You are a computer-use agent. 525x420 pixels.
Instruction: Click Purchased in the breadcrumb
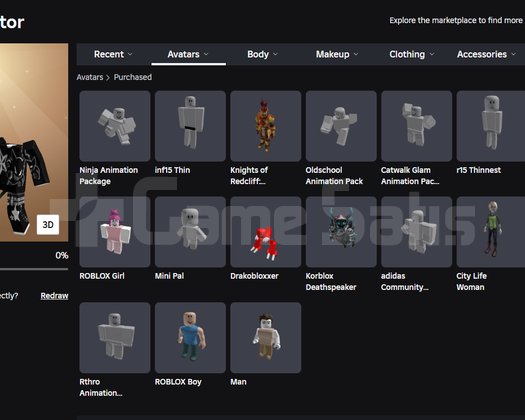click(x=133, y=77)
